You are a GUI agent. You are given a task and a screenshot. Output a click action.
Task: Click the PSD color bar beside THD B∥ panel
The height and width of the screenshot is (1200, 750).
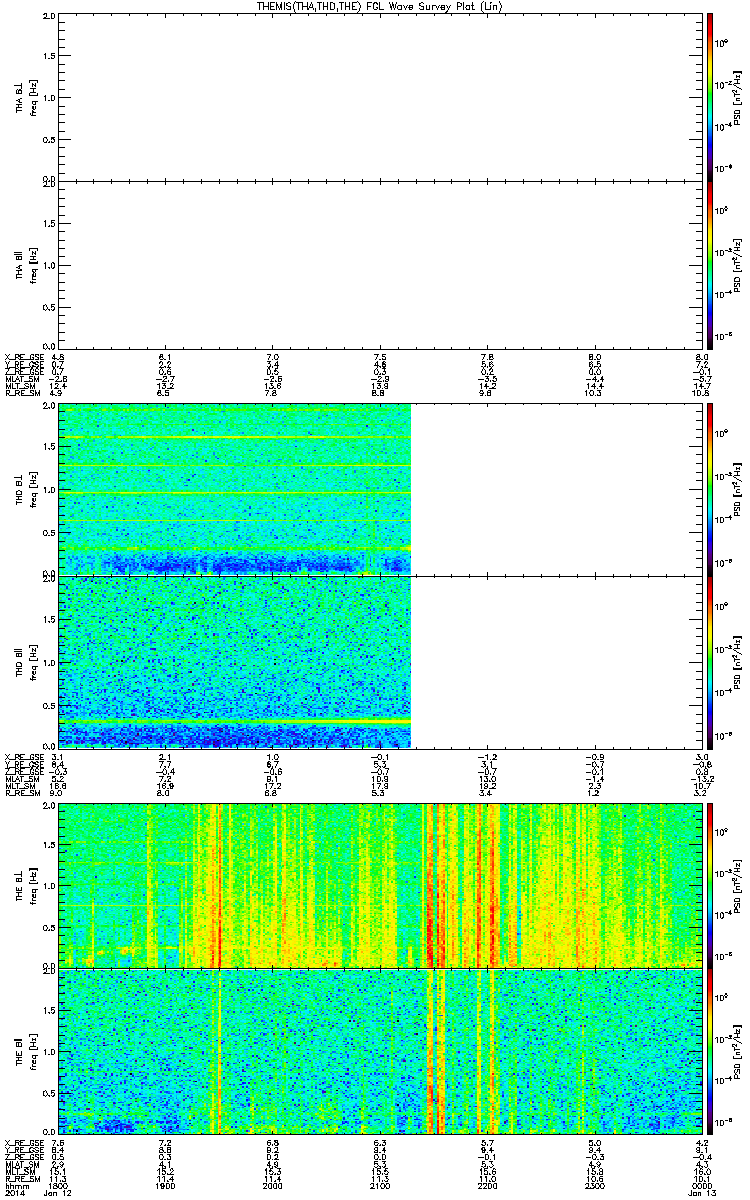710,662
